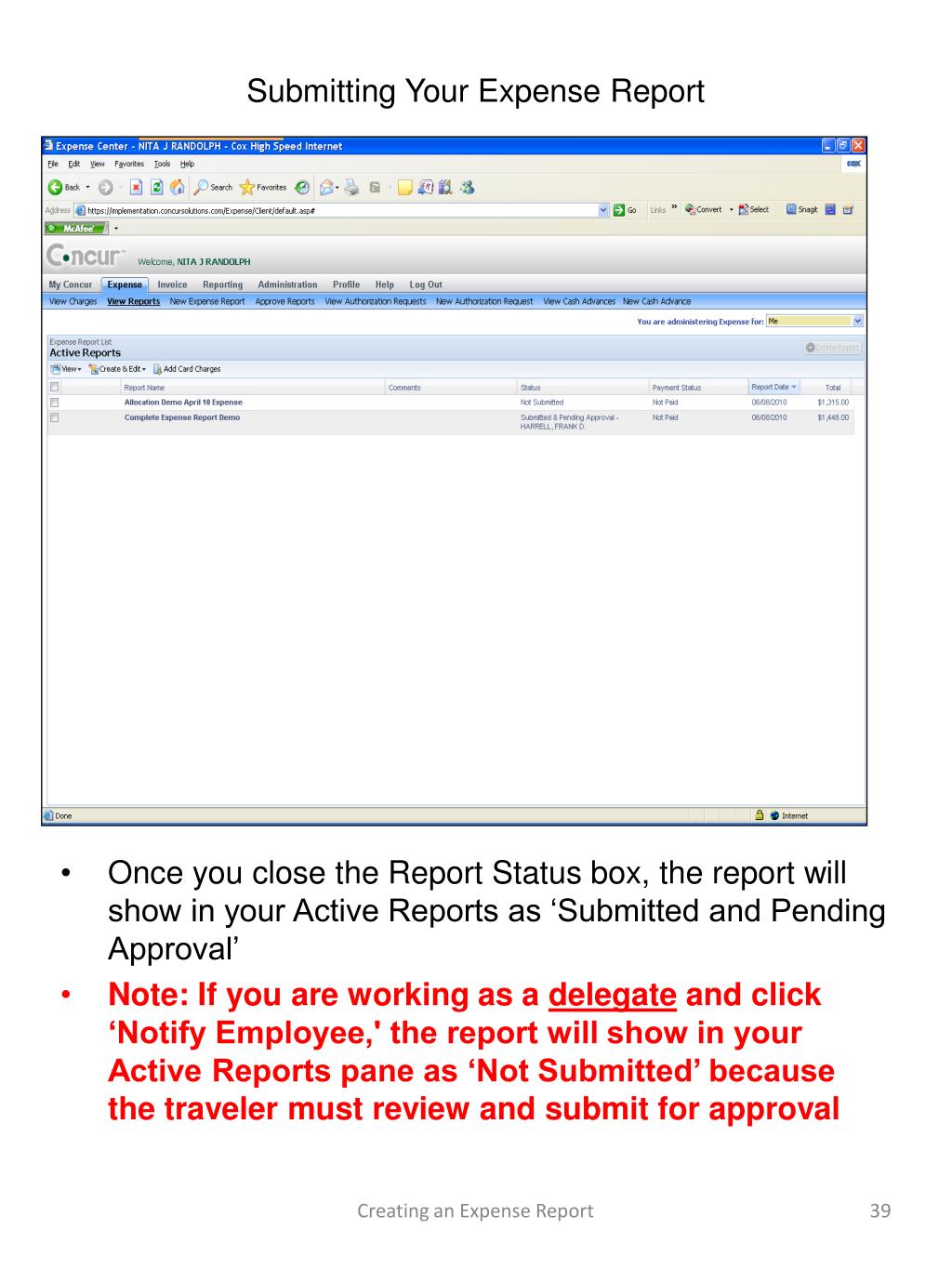
Task: Expand the Links toolbar chevron
Action: (675, 209)
